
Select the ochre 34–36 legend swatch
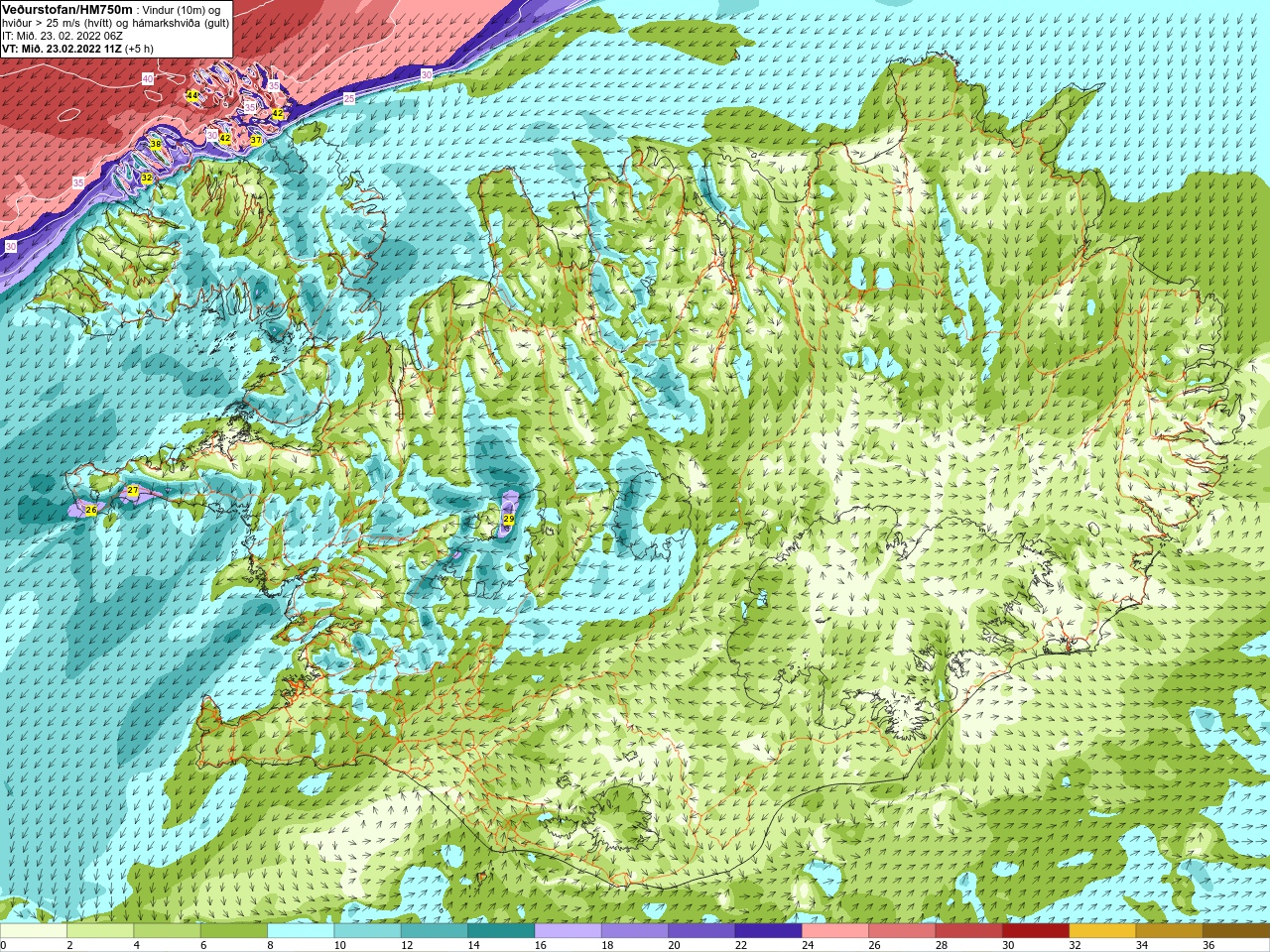tap(1169, 931)
